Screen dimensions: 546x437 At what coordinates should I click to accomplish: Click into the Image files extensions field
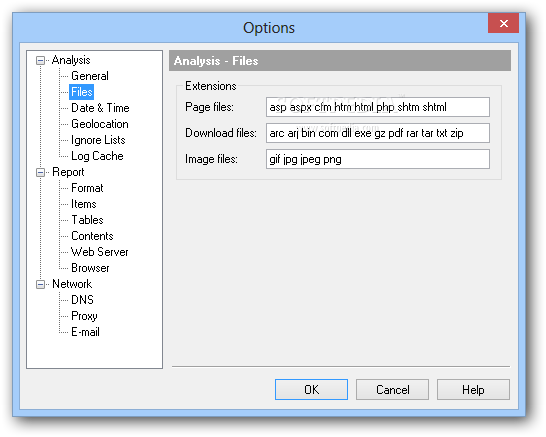click(378, 159)
